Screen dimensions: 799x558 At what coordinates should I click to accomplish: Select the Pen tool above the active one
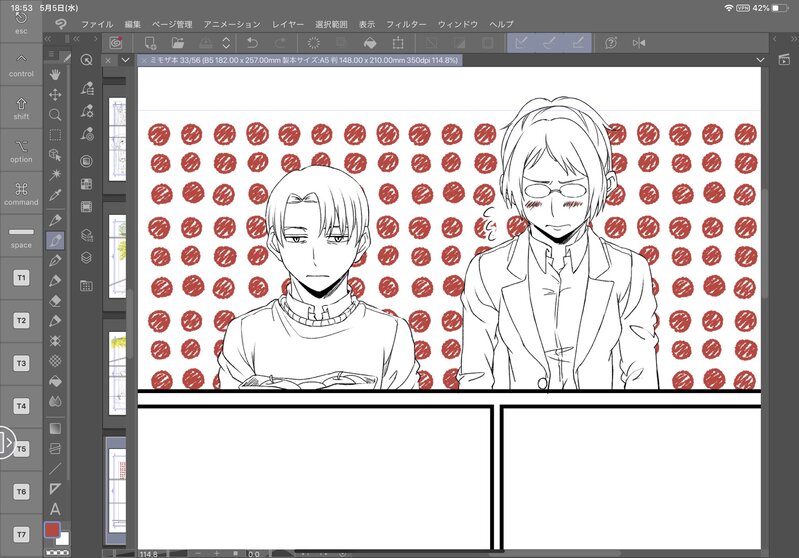pyautogui.click(x=55, y=220)
